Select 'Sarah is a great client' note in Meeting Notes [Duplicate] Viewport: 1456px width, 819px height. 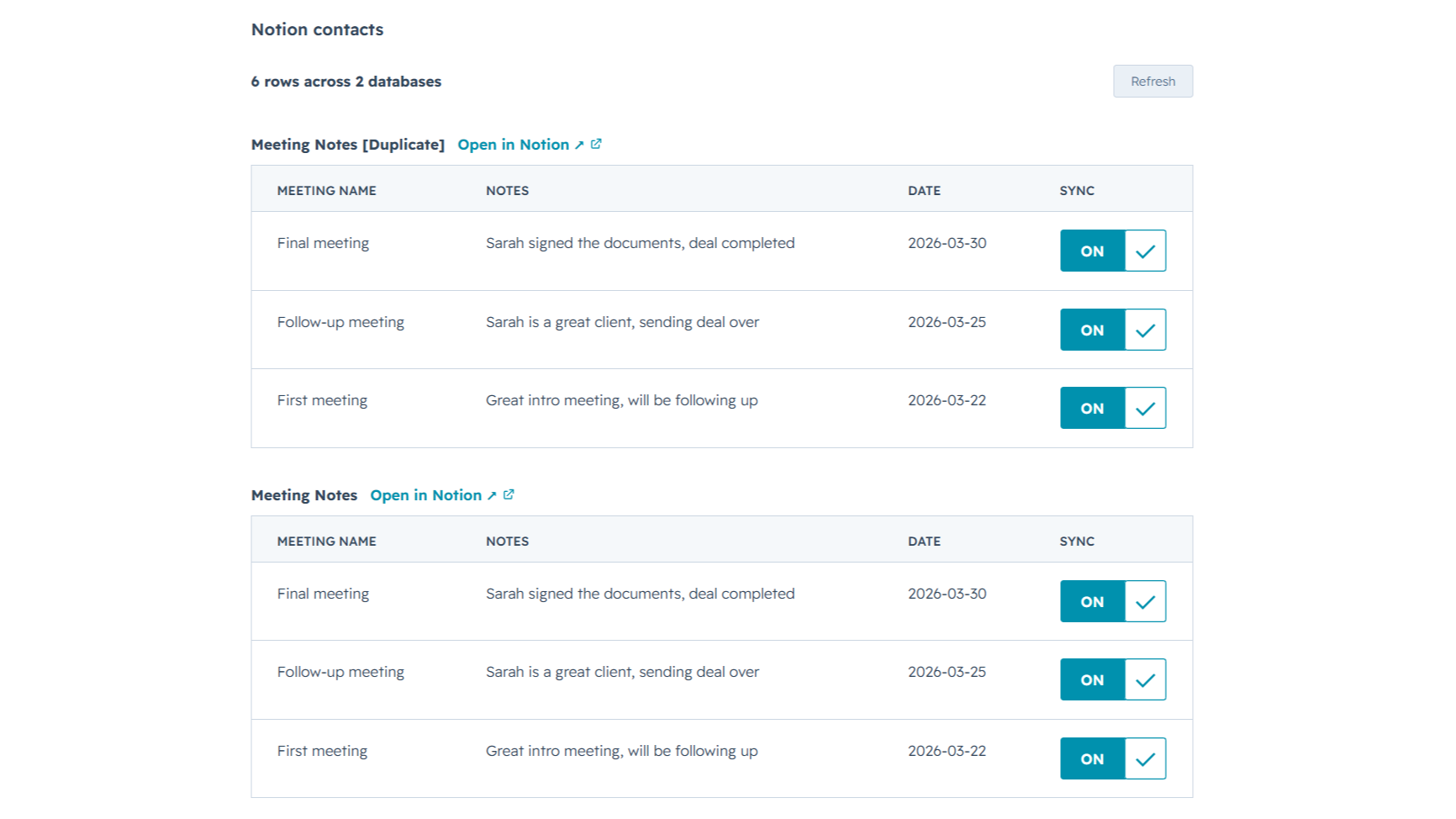(x=622, y=322)
